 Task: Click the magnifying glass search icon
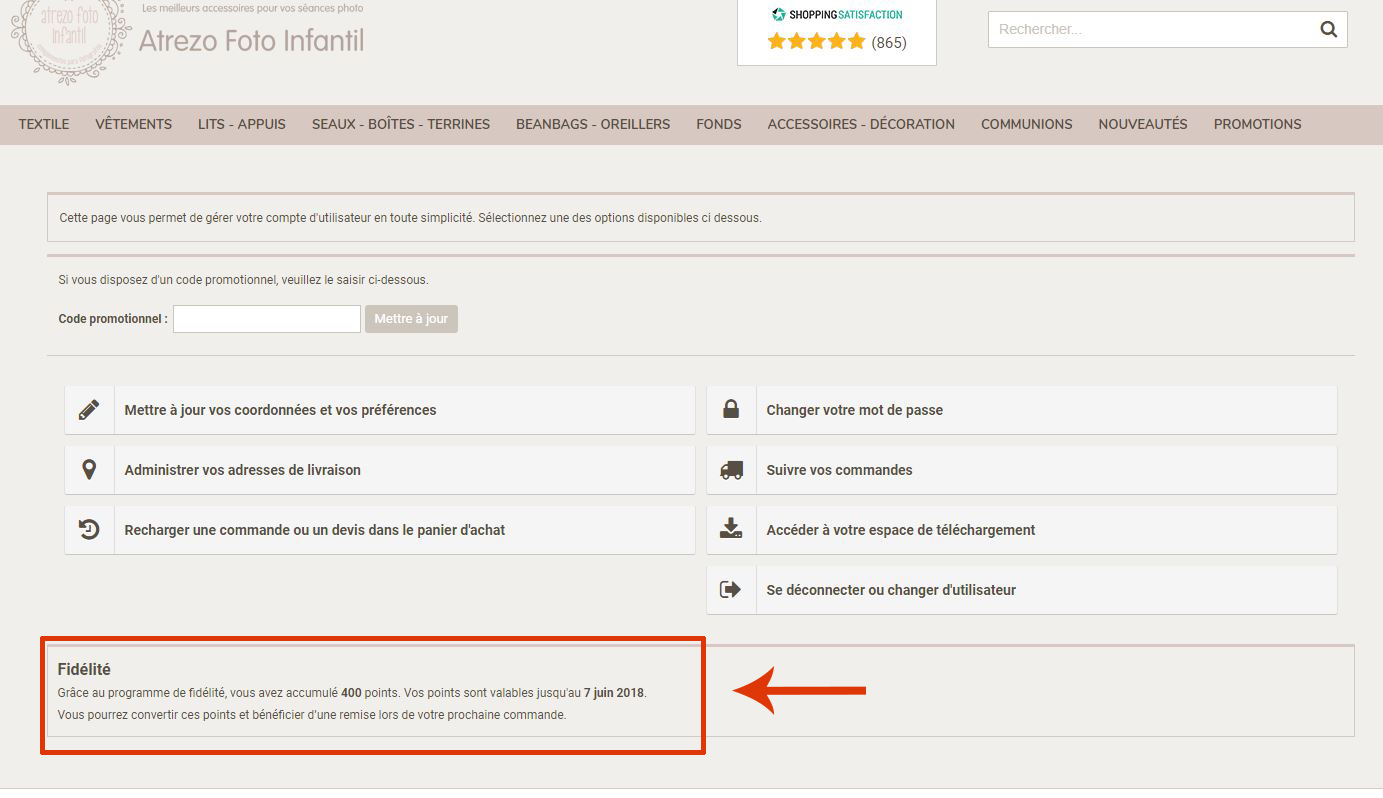click(x=1328, y=29)
